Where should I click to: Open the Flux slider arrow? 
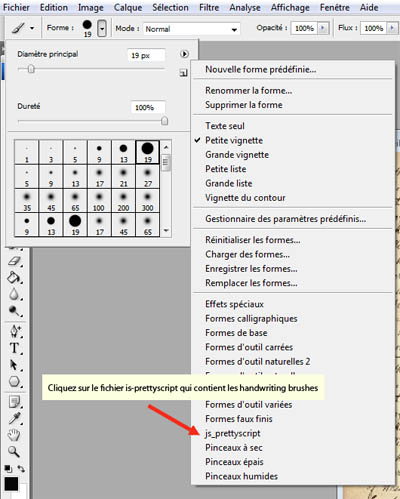(392, 28)
